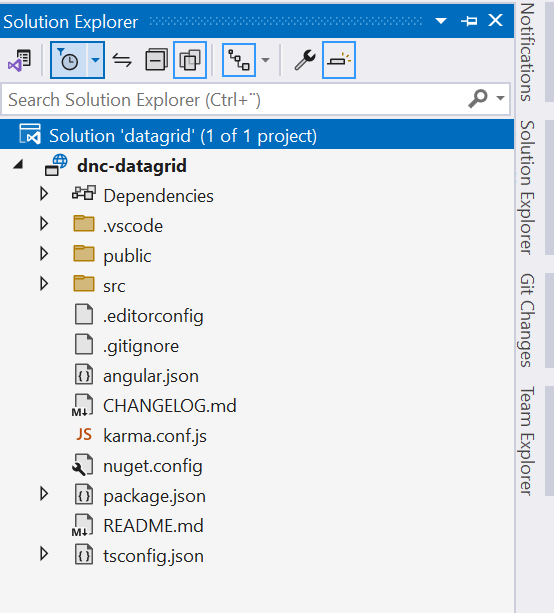
Task: Click the Search Solution Explorer field
Action: click(x=235, y=100)
